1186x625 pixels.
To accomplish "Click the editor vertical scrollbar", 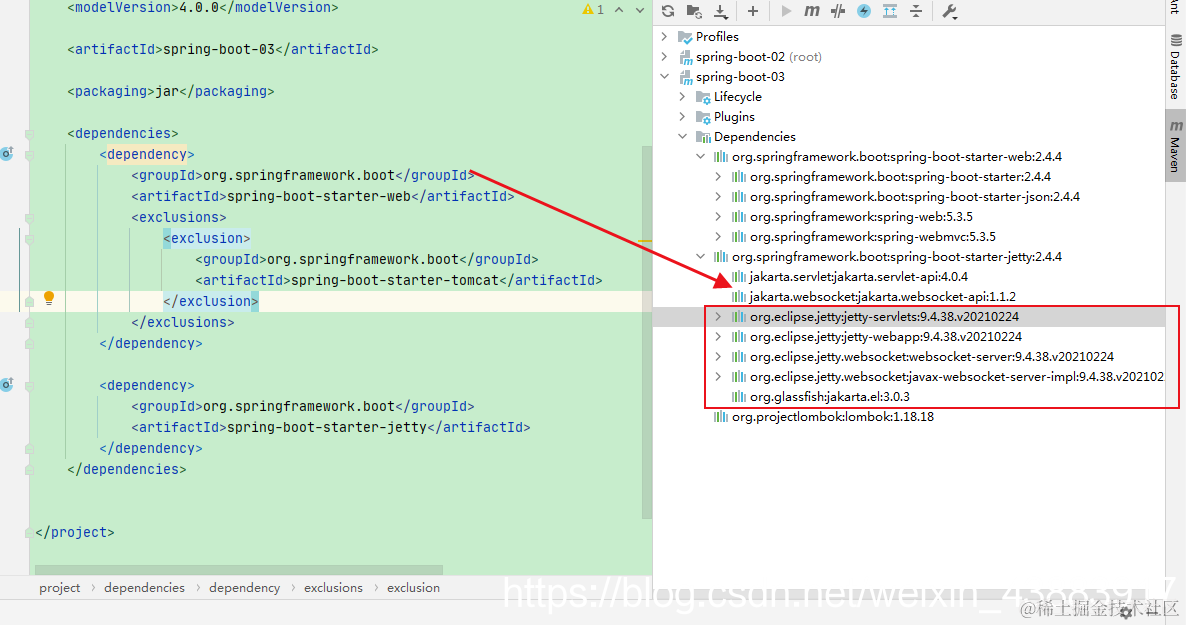I will point(647,332).
